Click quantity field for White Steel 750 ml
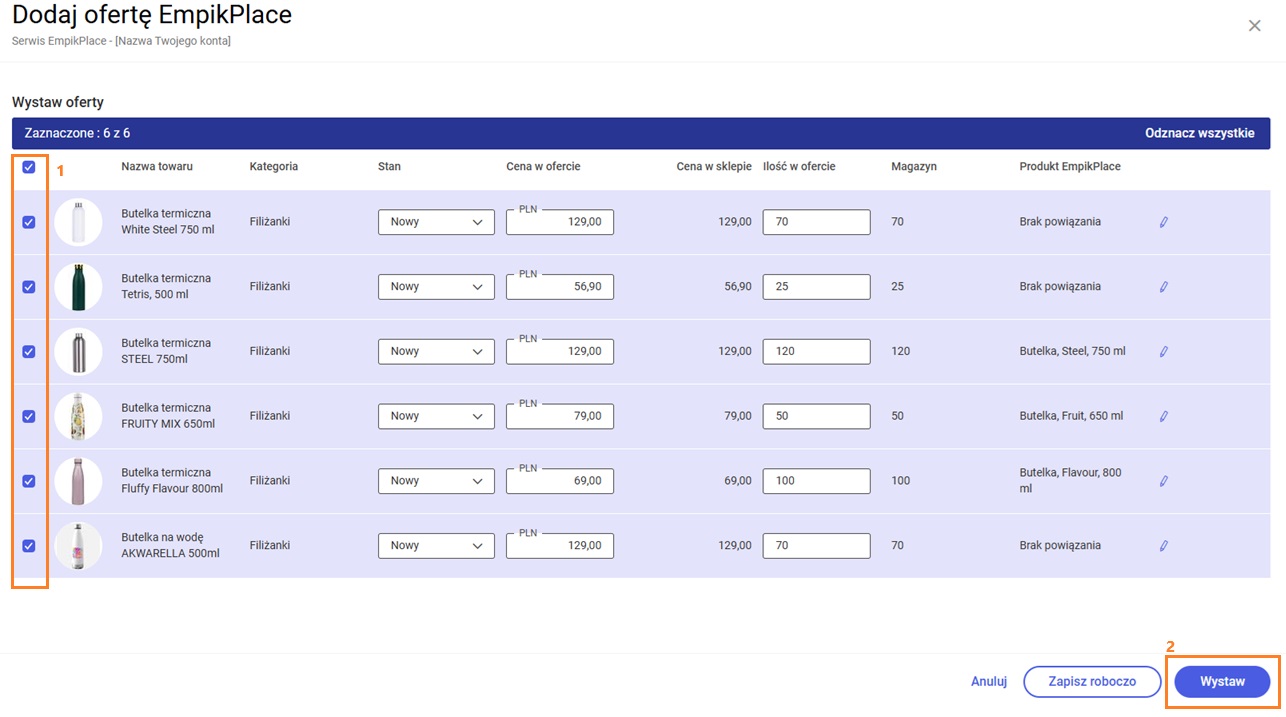This screenshot has width=1286, height=717. pos(816,222)
